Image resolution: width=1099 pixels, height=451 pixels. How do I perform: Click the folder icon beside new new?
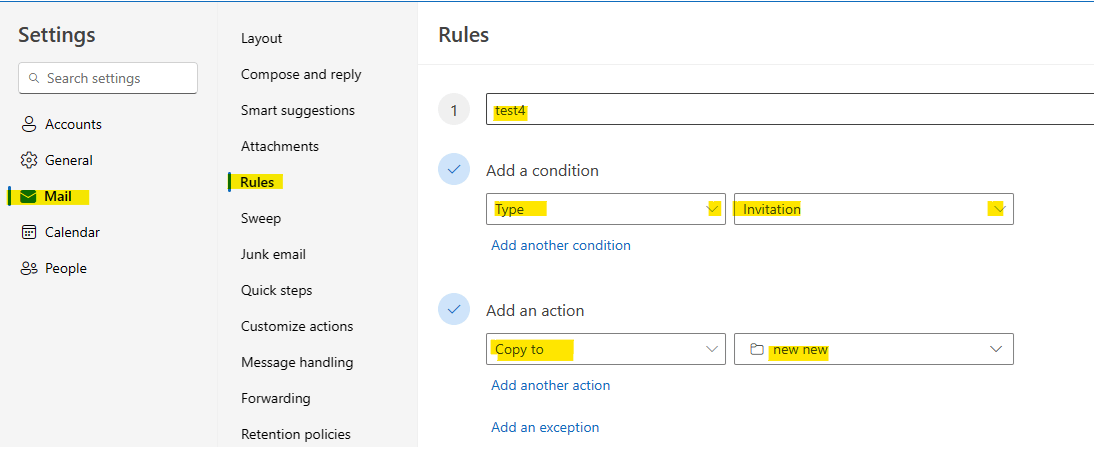tap(756, 349)
